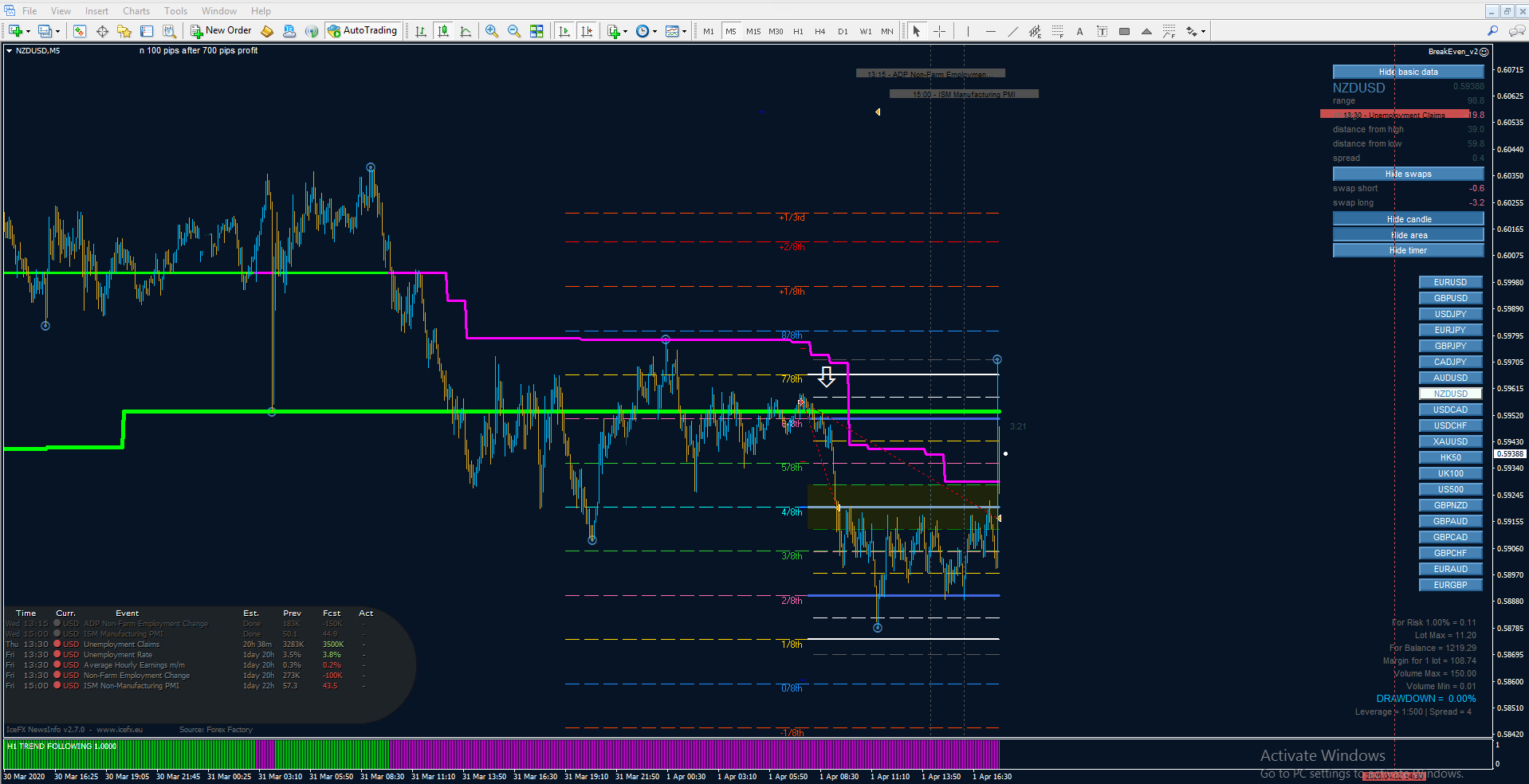Open the Templates dropdown arrow
This screenshot has height=784, width=1529.
point(684,32)
